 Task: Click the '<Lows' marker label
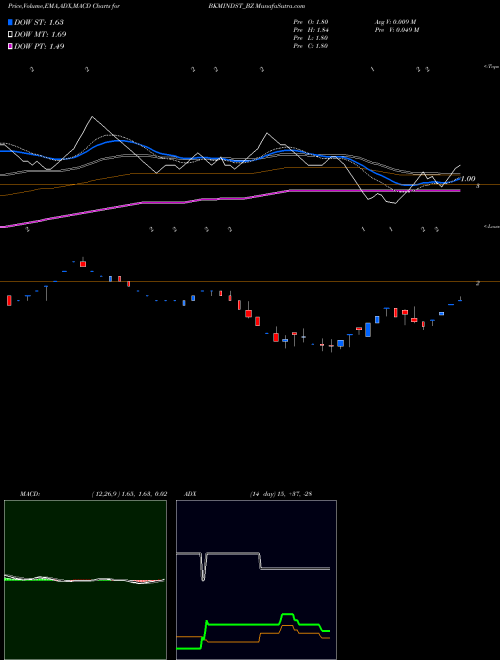[491, 226]
